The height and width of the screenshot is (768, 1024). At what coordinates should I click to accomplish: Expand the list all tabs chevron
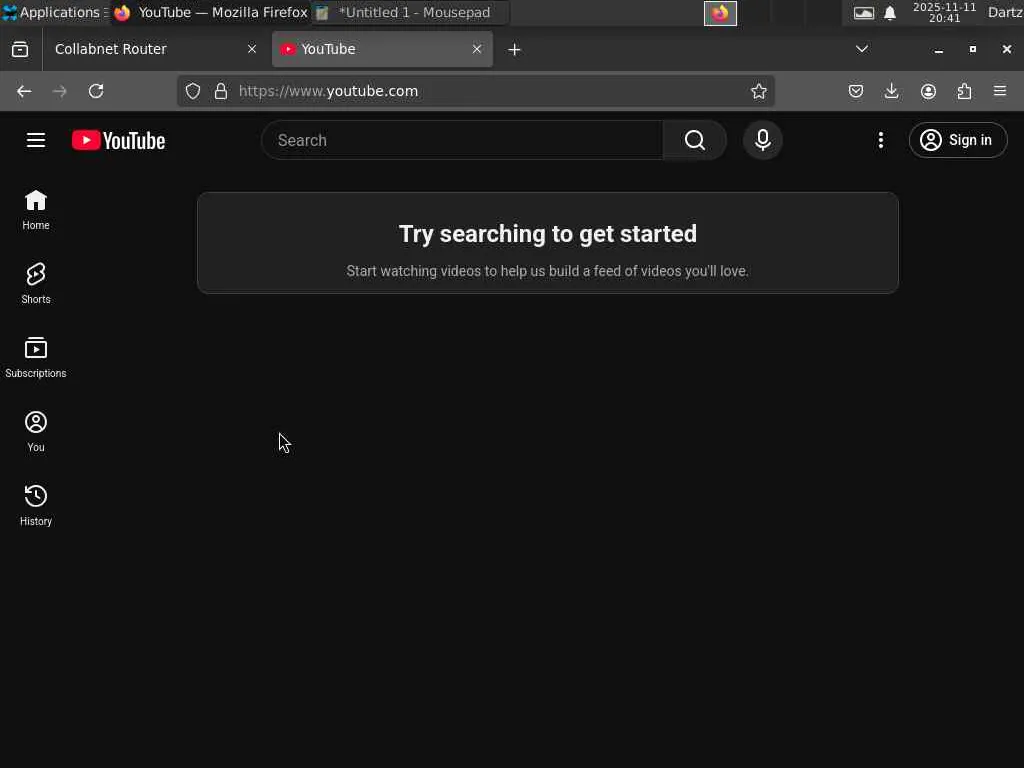click(x=862, y=49)
